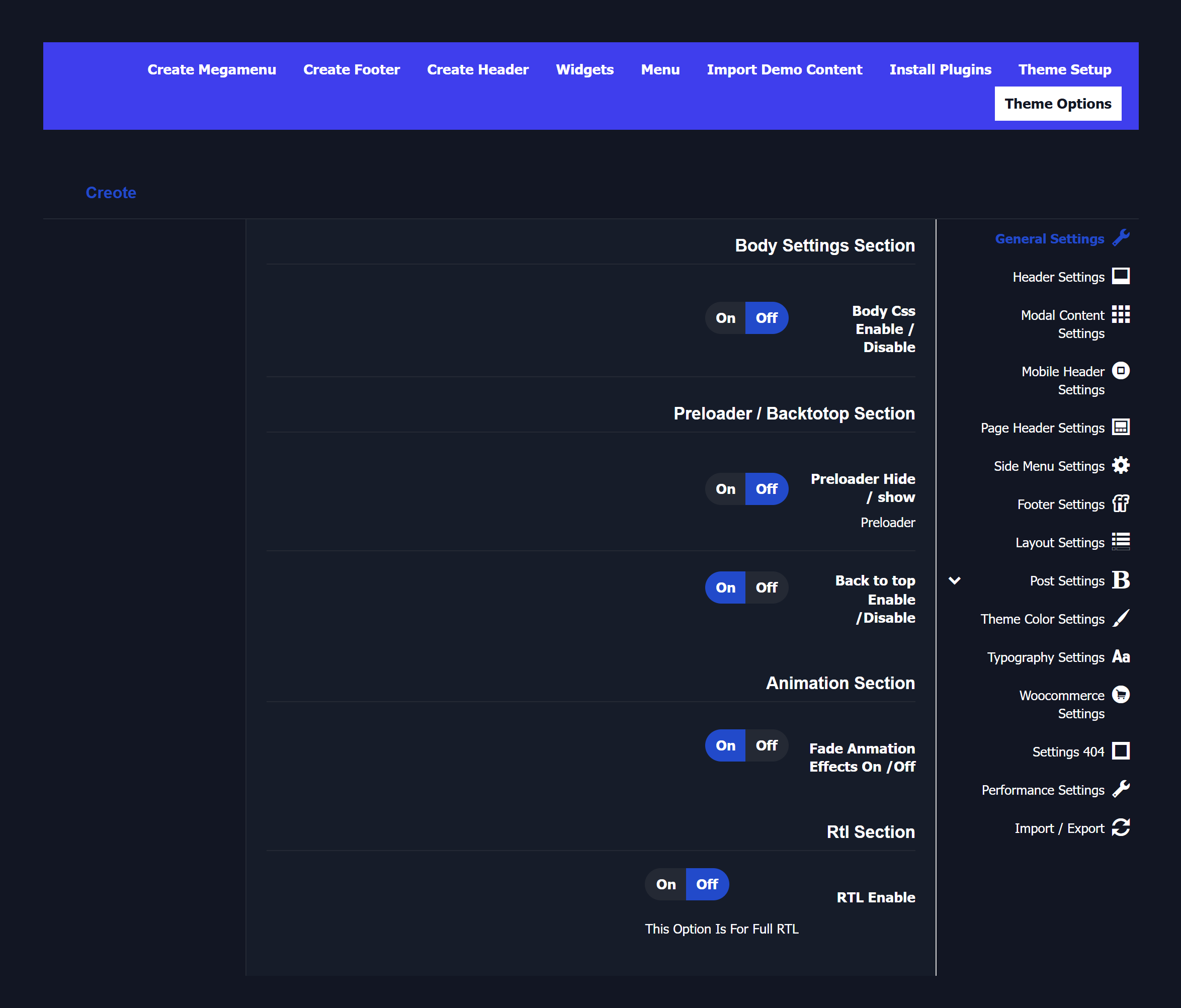This screenshot has height=1008, width=1181.
Task: Open Typography Settings Aa icon
Action: coord(1121,656)
